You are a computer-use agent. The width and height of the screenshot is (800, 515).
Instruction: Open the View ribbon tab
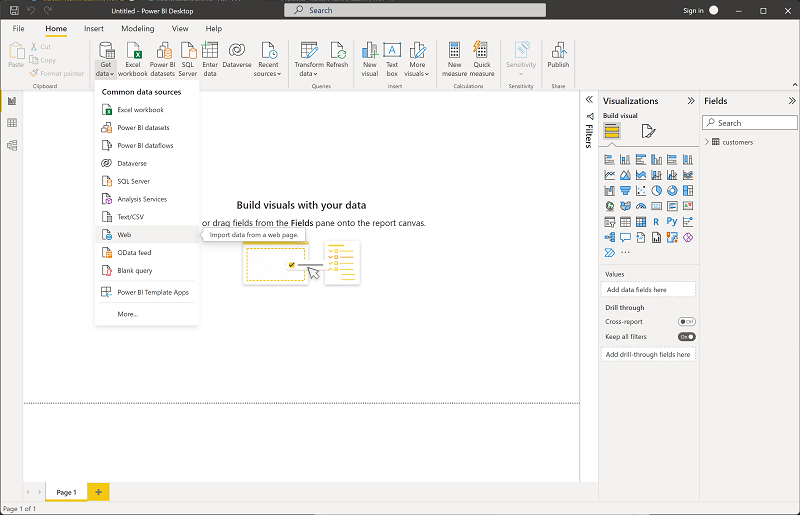click(x=180, y=29)
